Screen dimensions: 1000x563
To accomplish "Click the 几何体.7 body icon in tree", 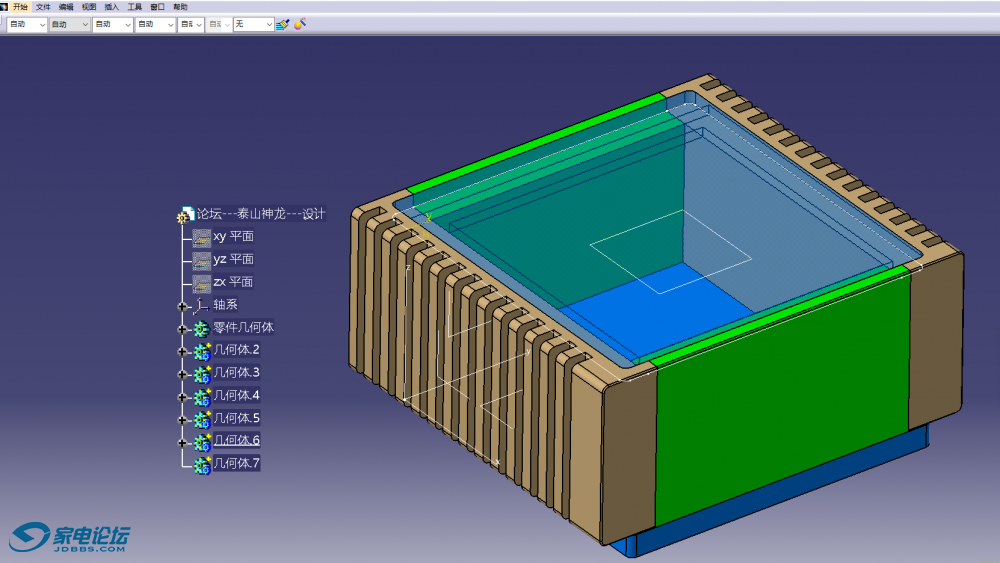I will click(202, 464).
